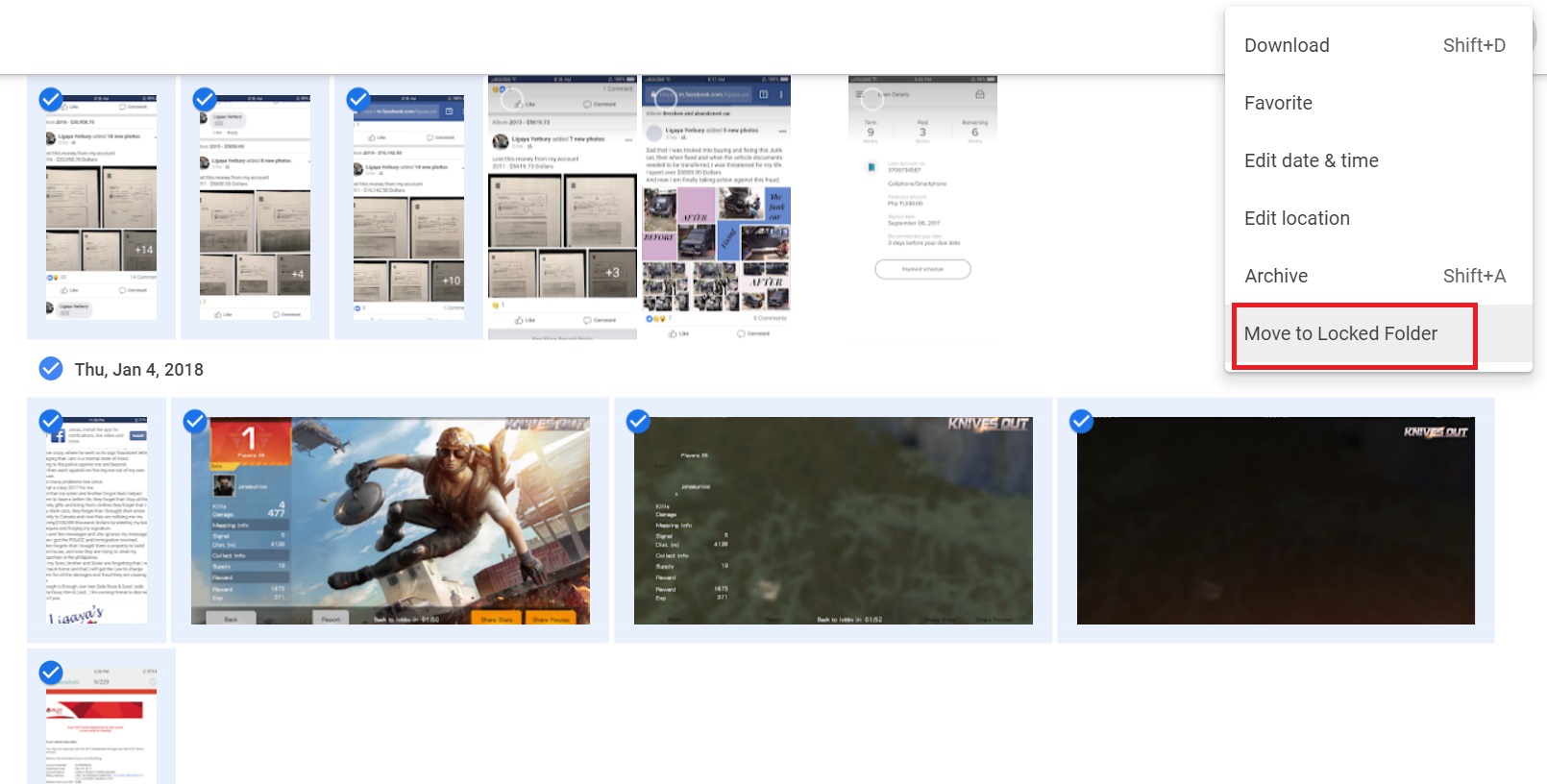Screen dimensions: 1547x784
Task: Uncheck the blurry green Knives Out screenshot checkmark
Action: (x=638, y=421)
